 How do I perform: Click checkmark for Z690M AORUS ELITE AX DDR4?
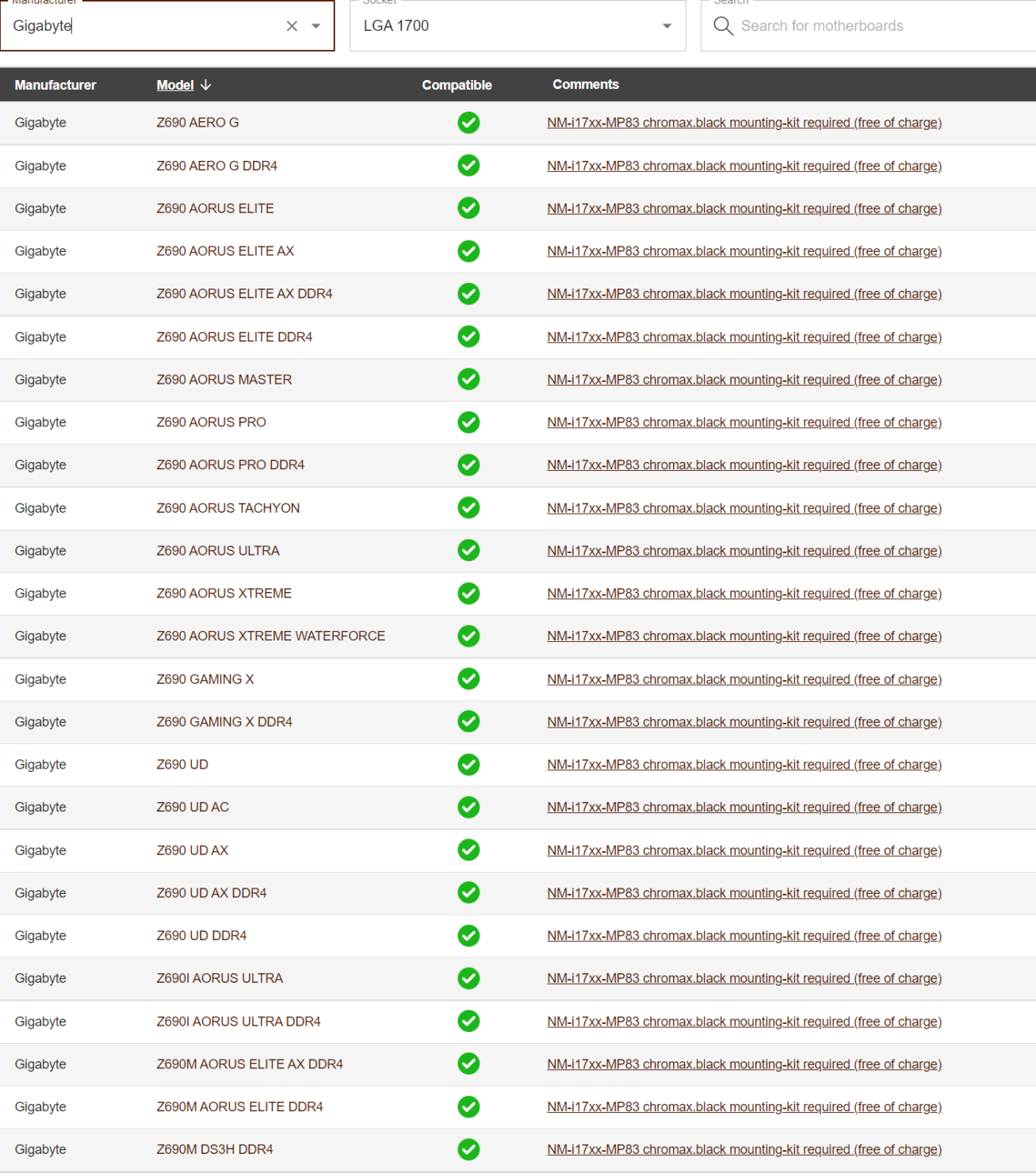[x=468, y=1064]
